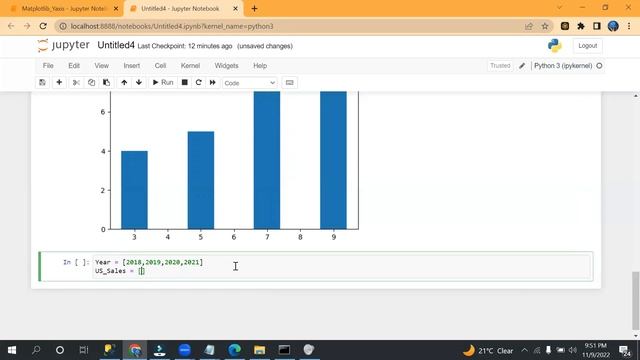Screen dimensions: 640x360
Task: Save and checkpoint the notebook
Action: [x=42, y=82]
